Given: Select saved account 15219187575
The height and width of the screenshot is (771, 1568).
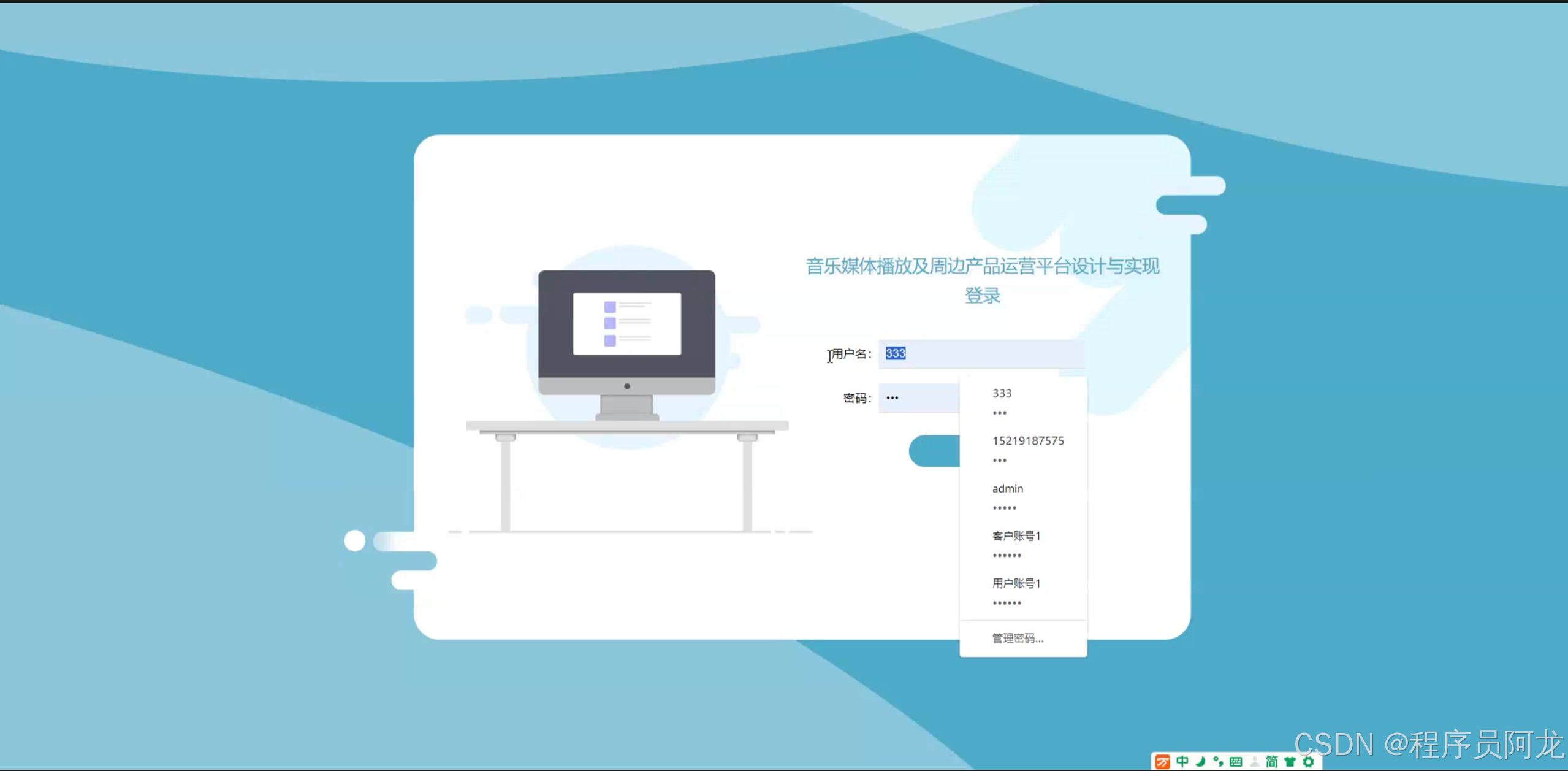Looking at the screenshot, I should pos(1027,449).
